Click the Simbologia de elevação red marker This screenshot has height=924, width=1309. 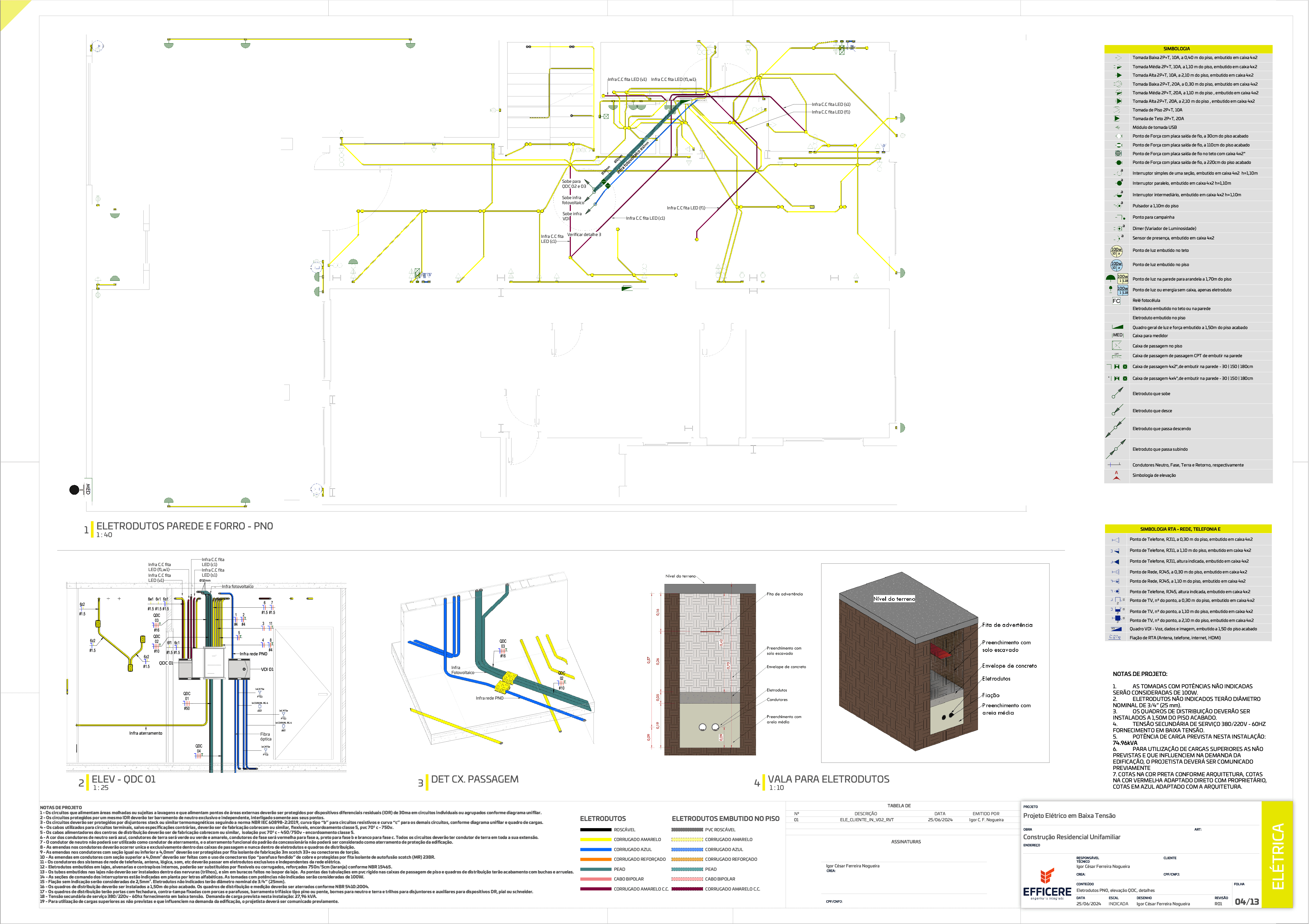pyautogui.click(x=1116, y=476)
